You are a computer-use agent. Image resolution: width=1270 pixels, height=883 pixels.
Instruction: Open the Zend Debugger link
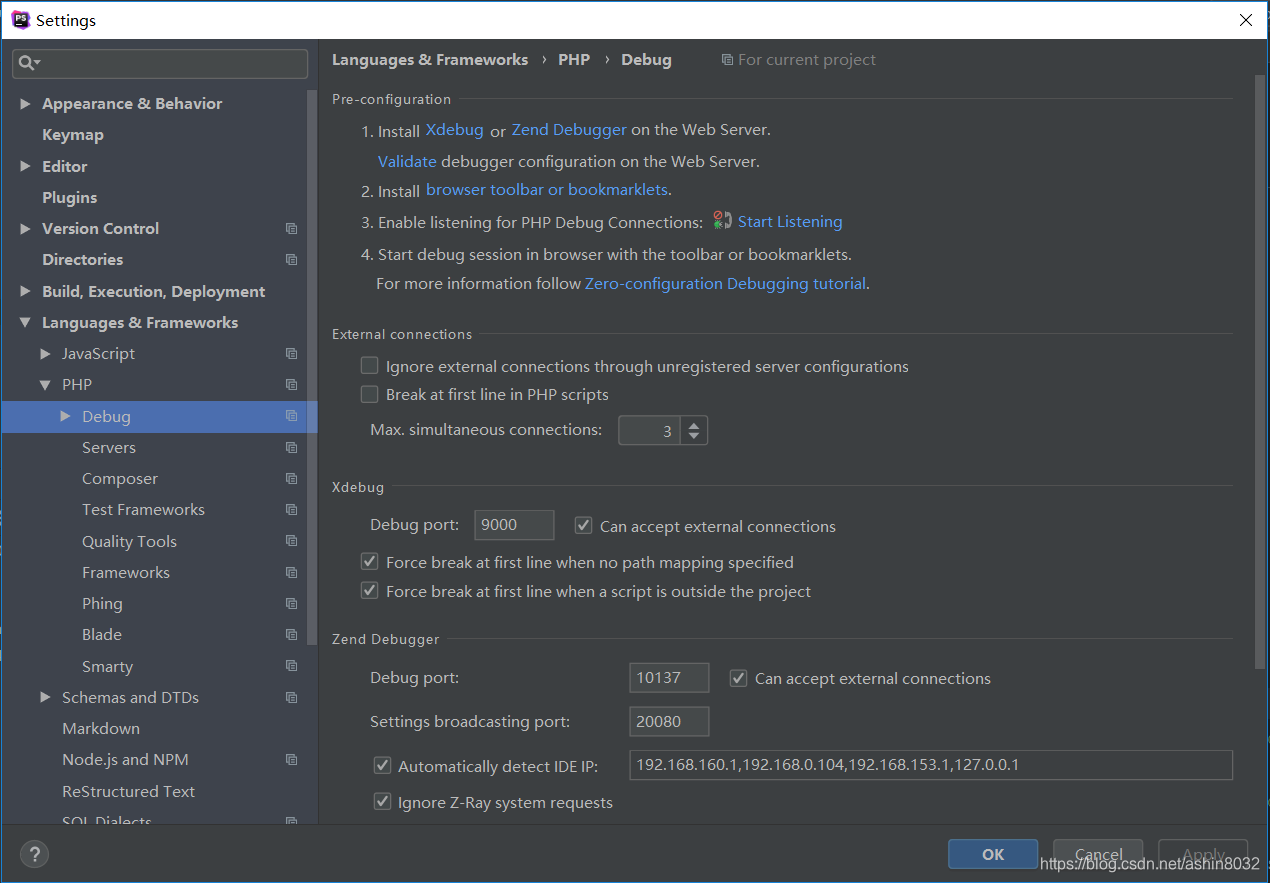569,130
